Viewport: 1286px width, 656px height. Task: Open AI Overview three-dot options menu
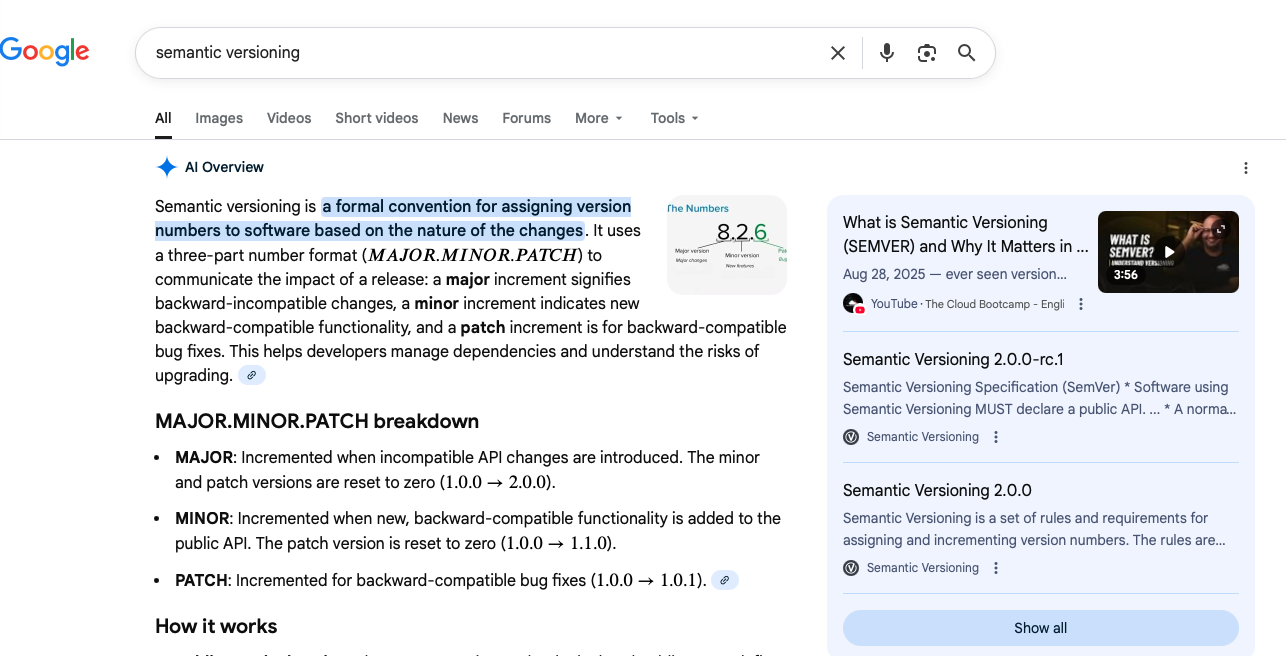point(1245,168)
